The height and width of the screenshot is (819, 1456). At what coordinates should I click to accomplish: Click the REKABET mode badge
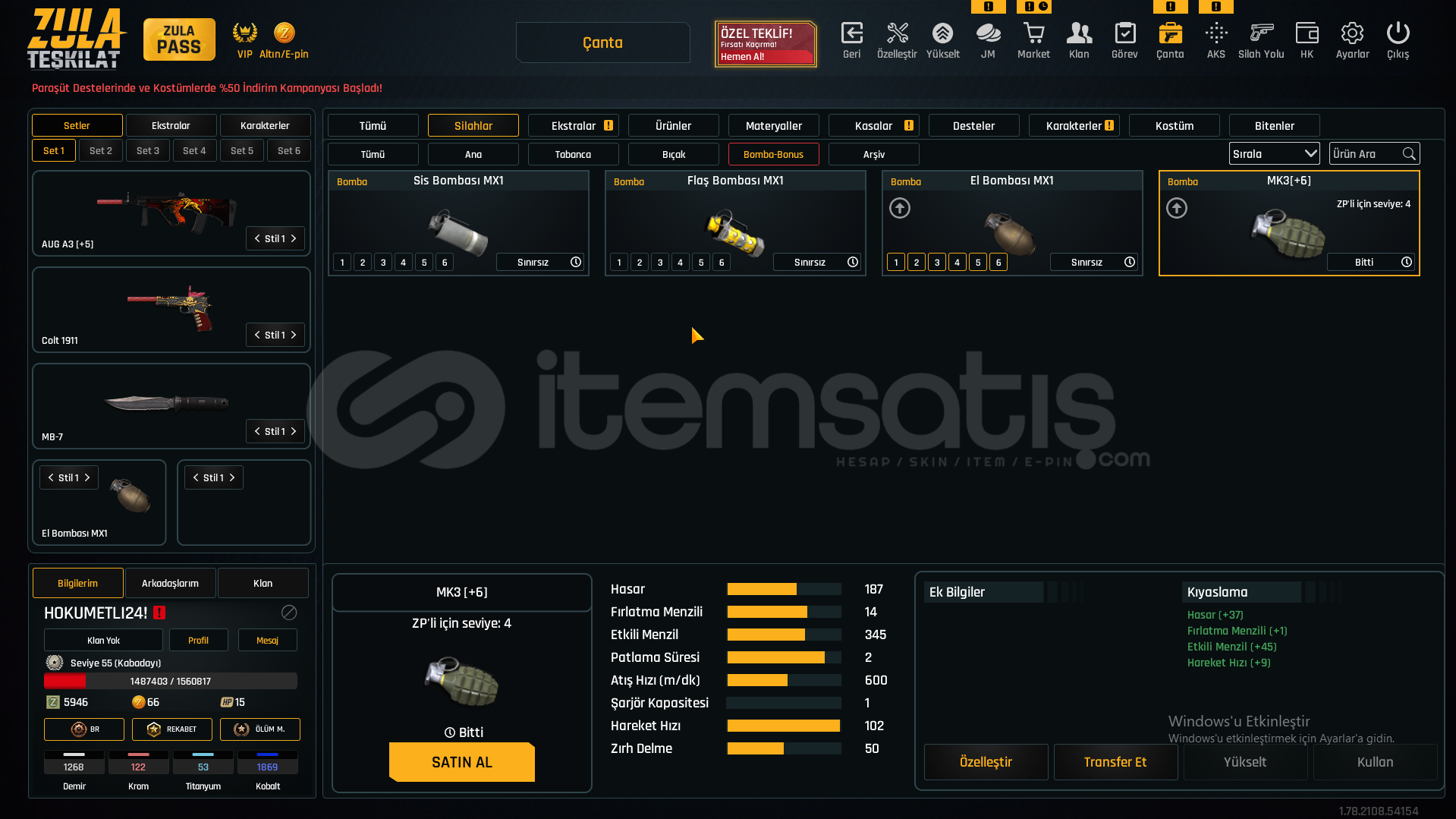(172, 729)
